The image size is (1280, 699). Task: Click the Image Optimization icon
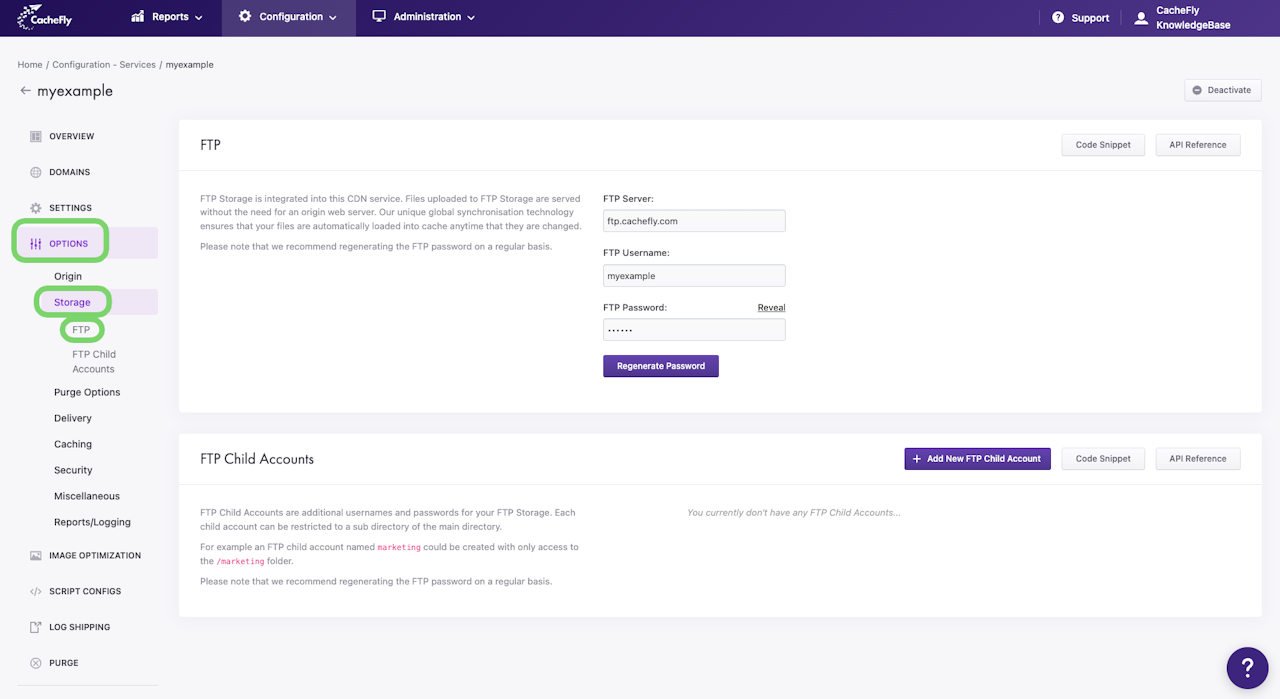(36, 555)
